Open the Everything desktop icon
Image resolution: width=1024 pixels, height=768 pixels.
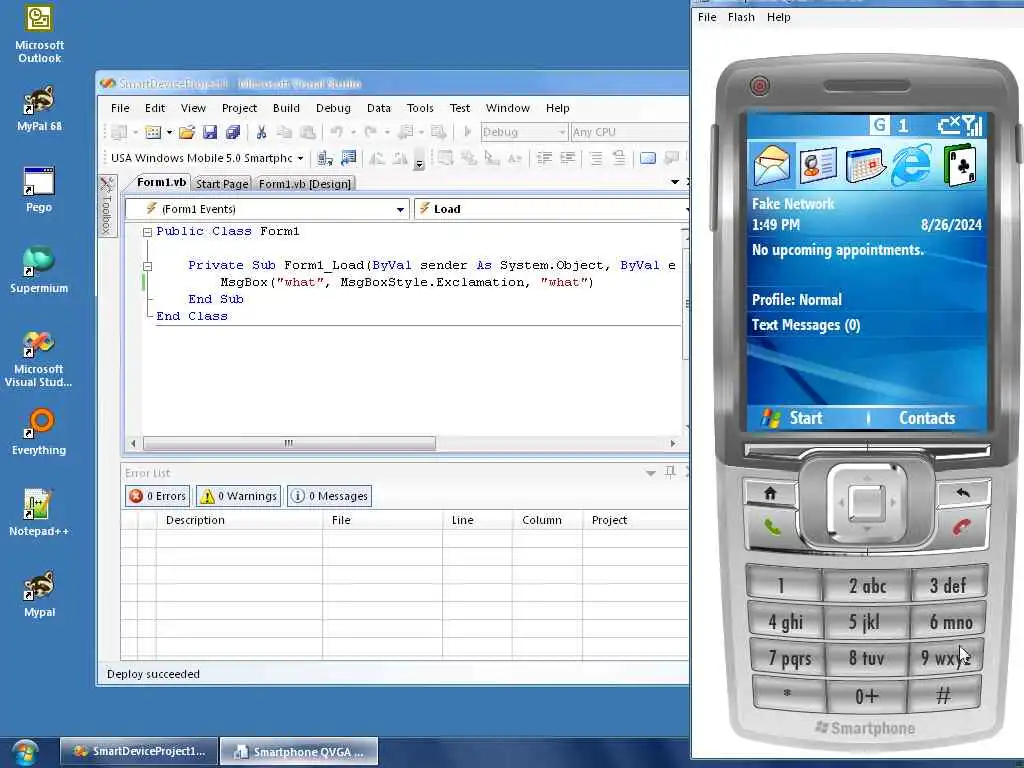point(39,432)
